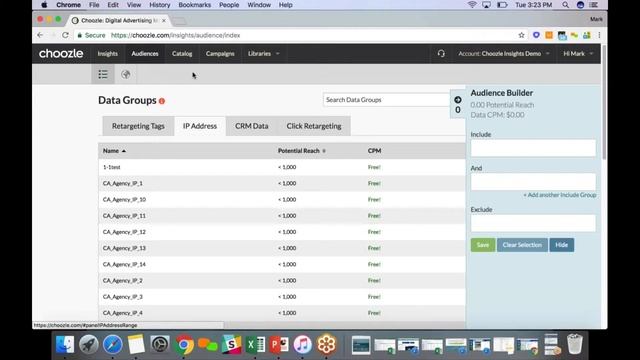Click the Clear Selection button

522,245
